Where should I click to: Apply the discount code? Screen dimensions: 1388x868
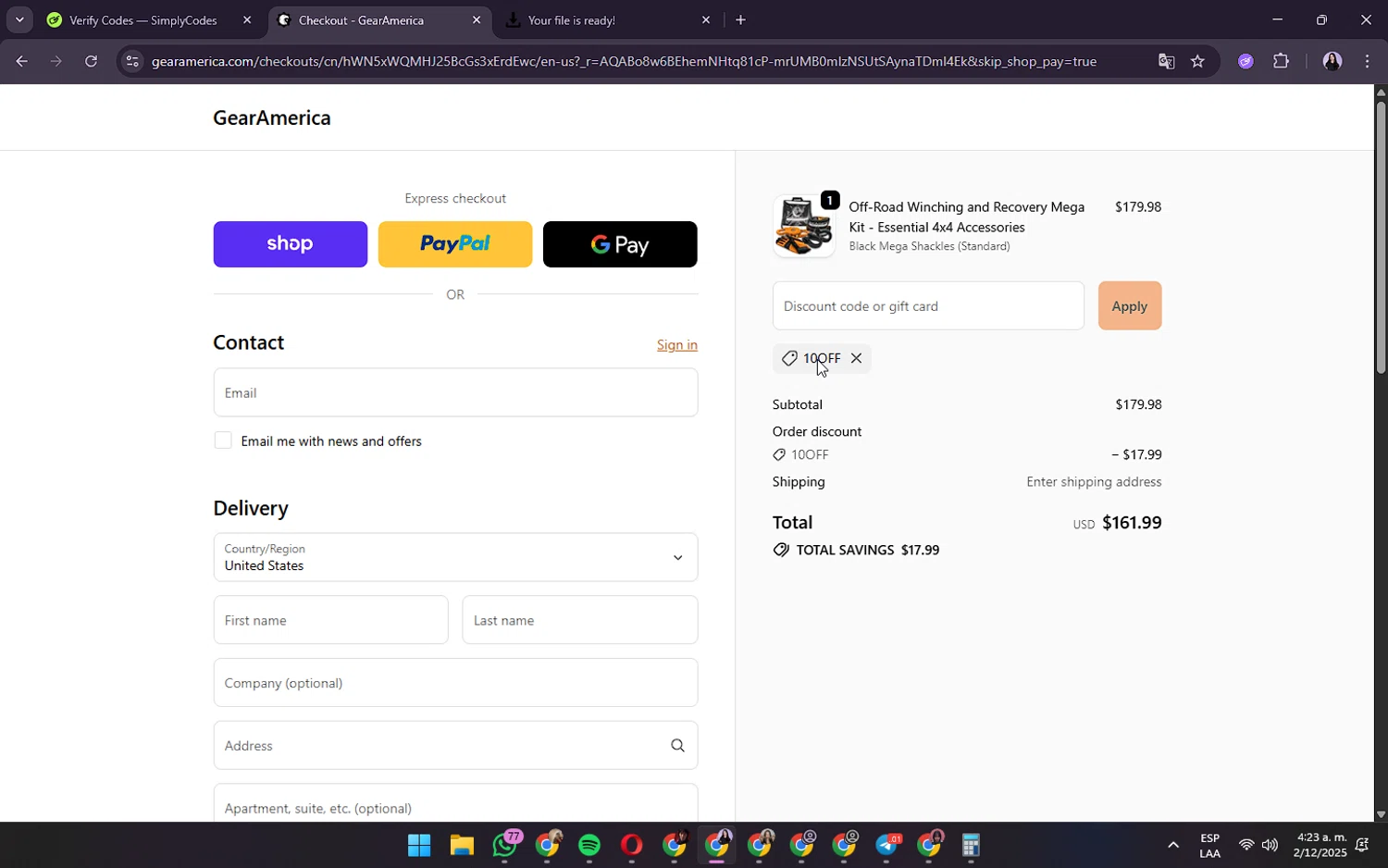click(1129, 305)
